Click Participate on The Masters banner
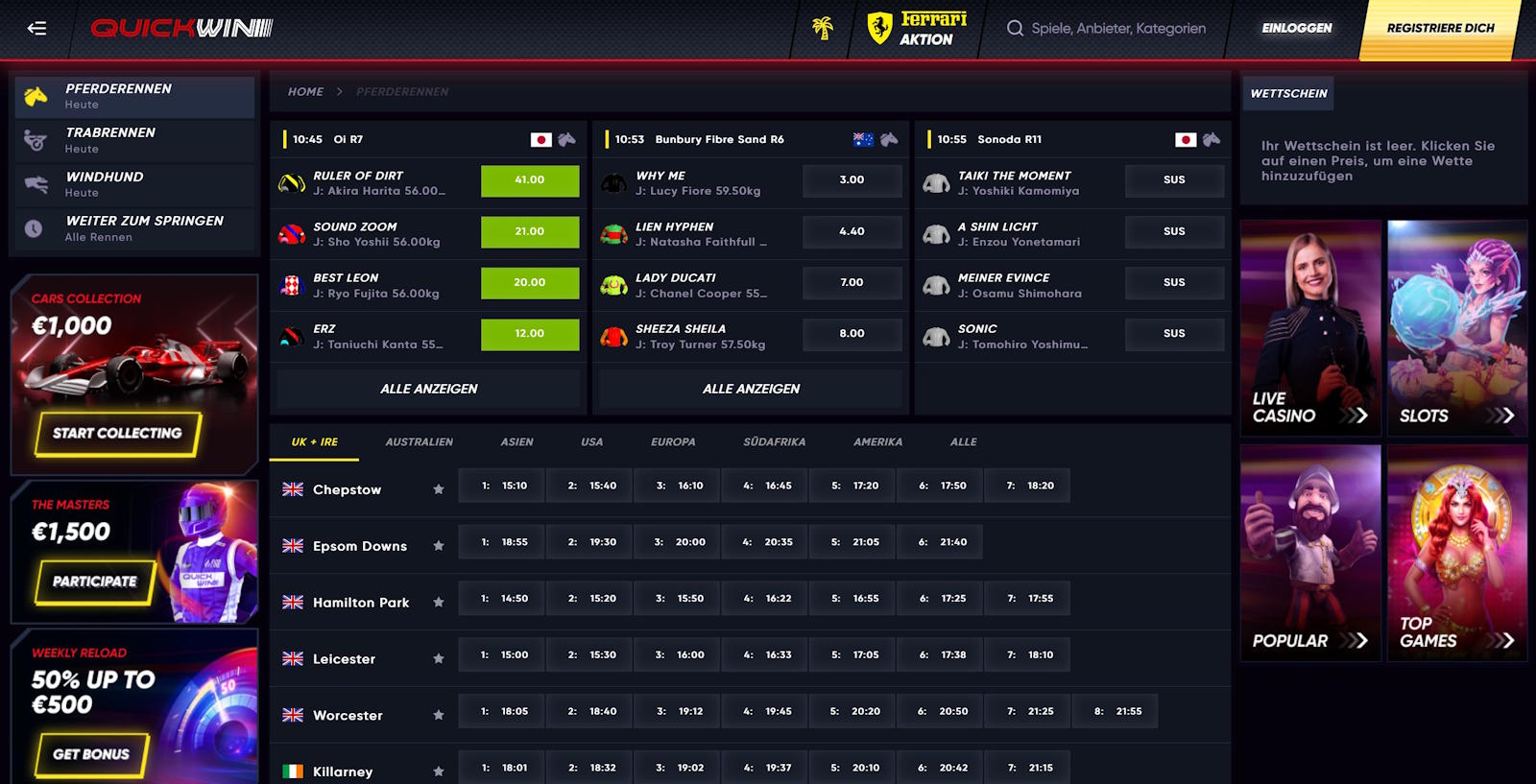1536x784 pixels. point(95,582)
